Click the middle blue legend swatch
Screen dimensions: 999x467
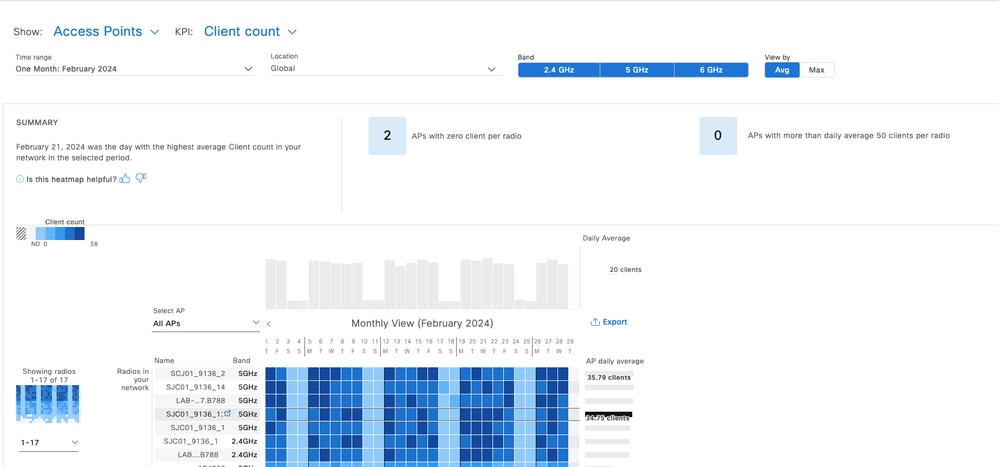60,233
